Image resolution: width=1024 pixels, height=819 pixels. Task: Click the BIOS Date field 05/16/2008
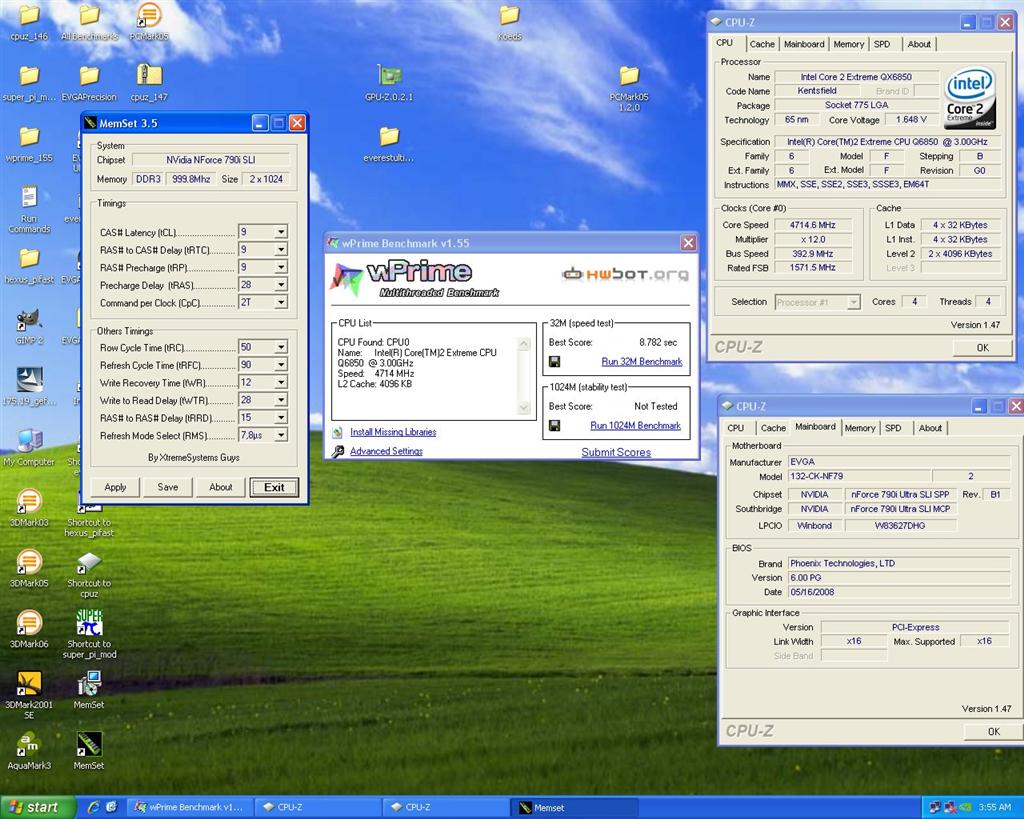[x=900, y=592]
